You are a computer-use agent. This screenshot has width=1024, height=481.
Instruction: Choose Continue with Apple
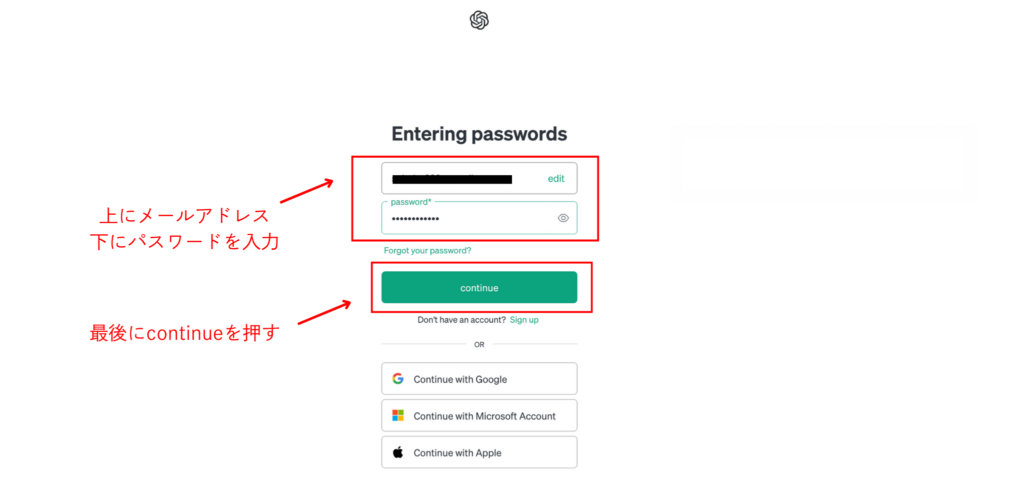click(479, 452)
